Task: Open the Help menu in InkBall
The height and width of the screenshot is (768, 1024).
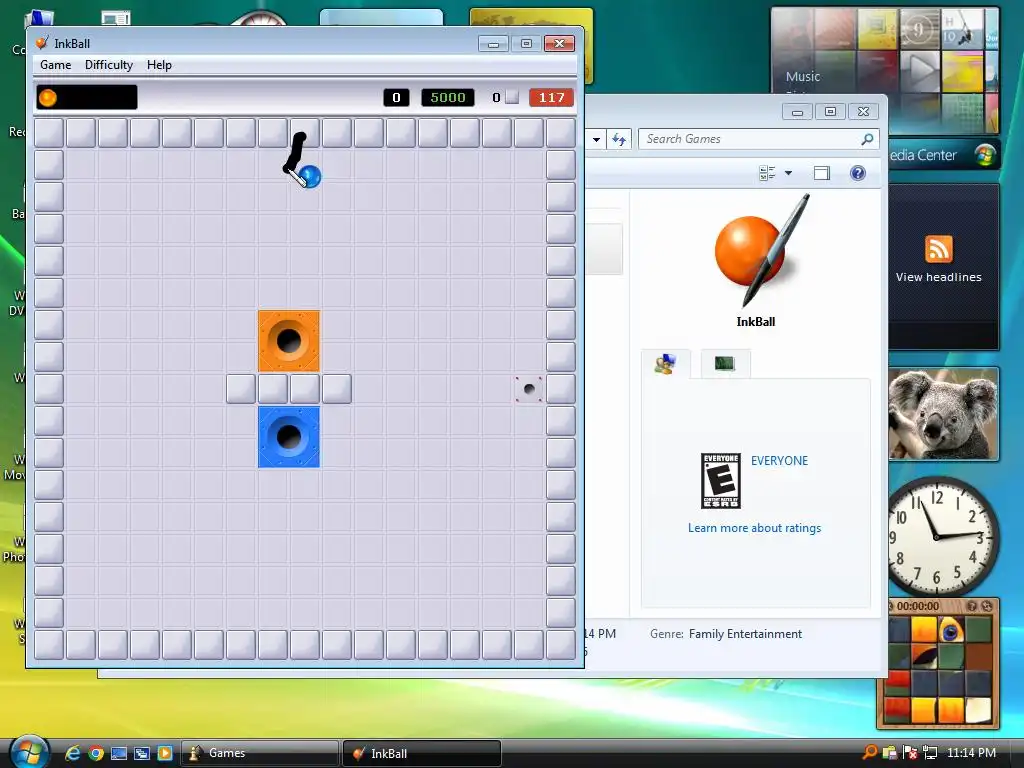Action: click(159, 65)
